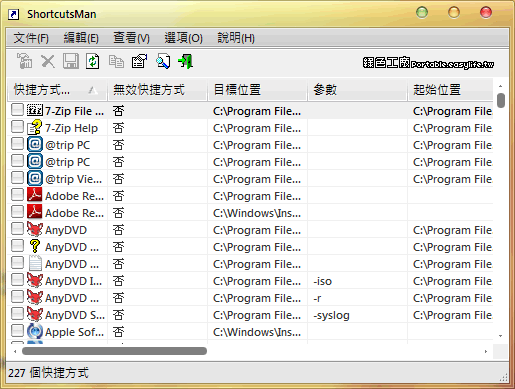The height and width of the screenshot is (389, 515).
Task: Click the 7-Zip Help row icon
Action: coord(35,127)
